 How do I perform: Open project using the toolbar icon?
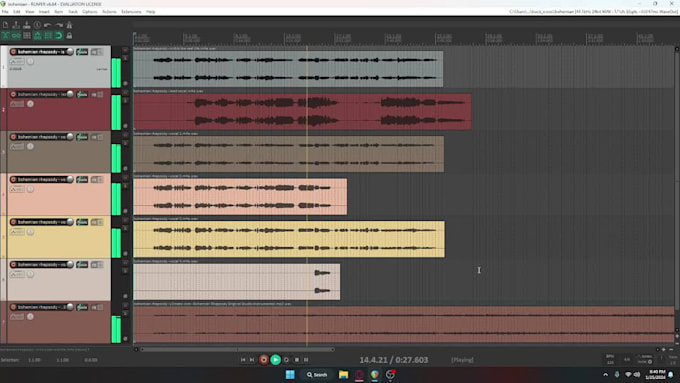(16, 25)
